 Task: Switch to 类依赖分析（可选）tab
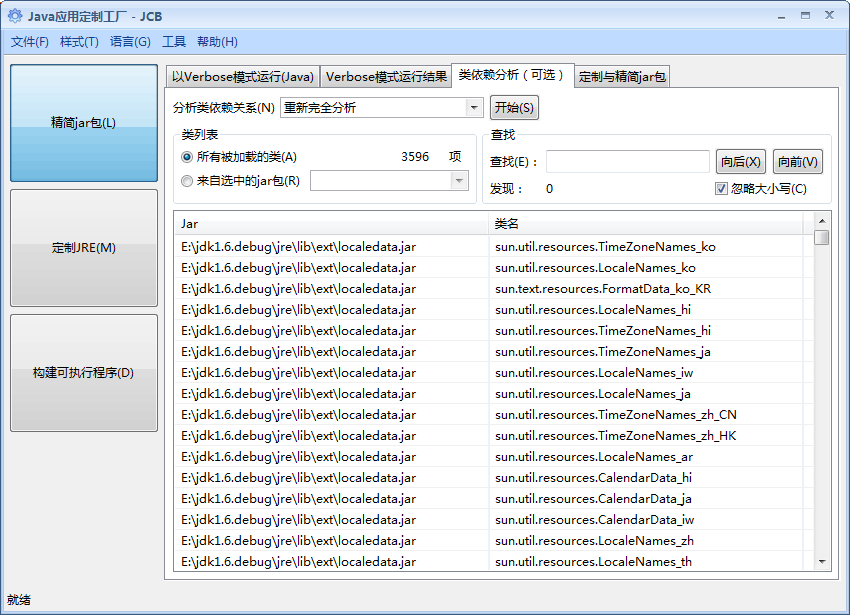tap(512, 75)
